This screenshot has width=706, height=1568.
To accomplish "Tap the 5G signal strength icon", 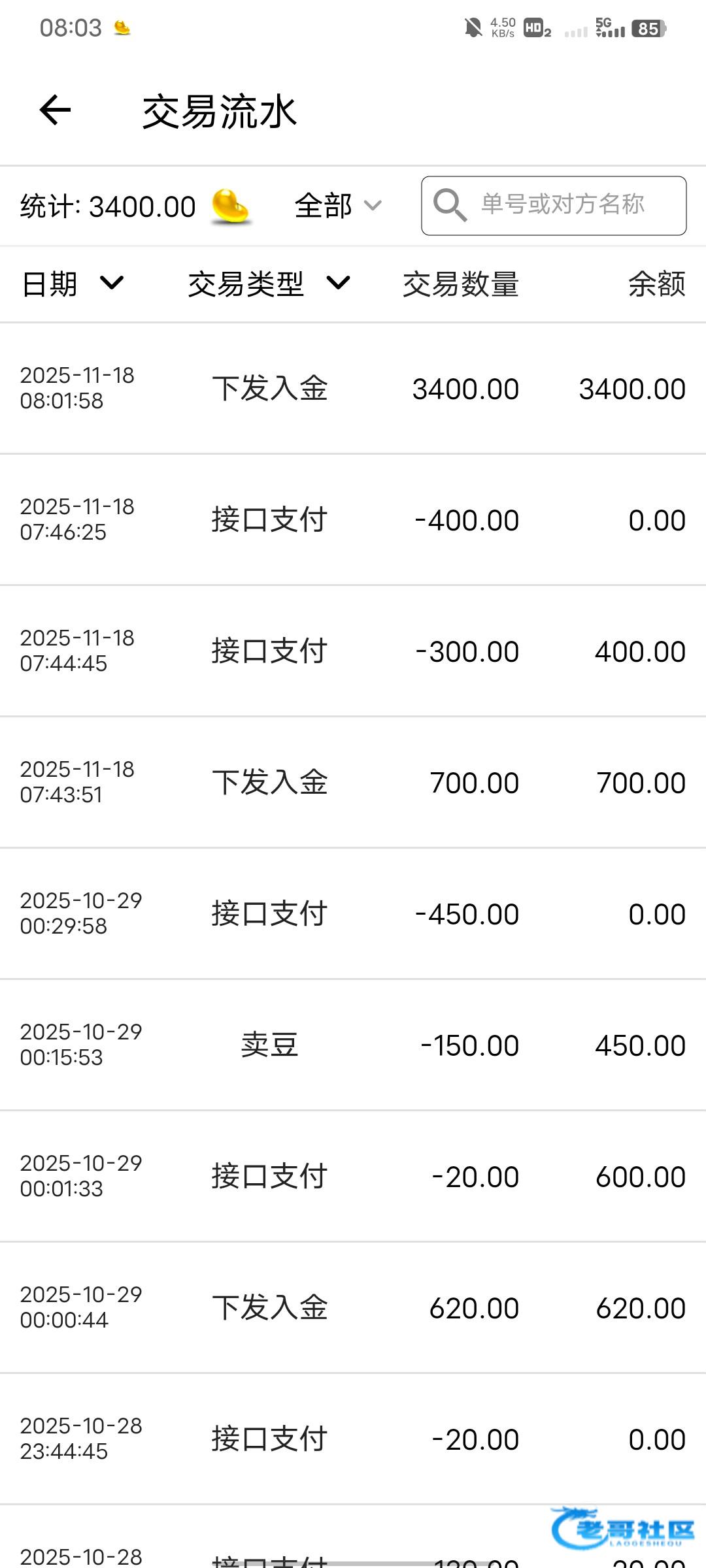I will (610, 28).
